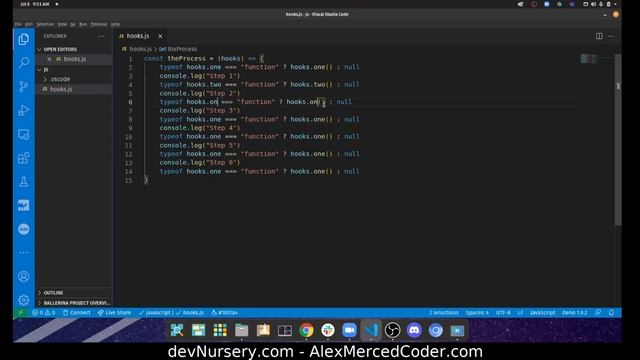Open the Edit menu
The height and width of the screenshot is (360, 640).
click(x=29, y=24)
